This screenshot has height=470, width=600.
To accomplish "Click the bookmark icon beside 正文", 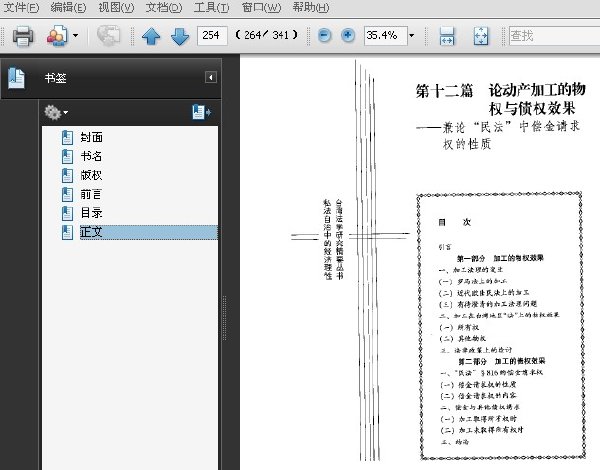I will pos(67,232).
